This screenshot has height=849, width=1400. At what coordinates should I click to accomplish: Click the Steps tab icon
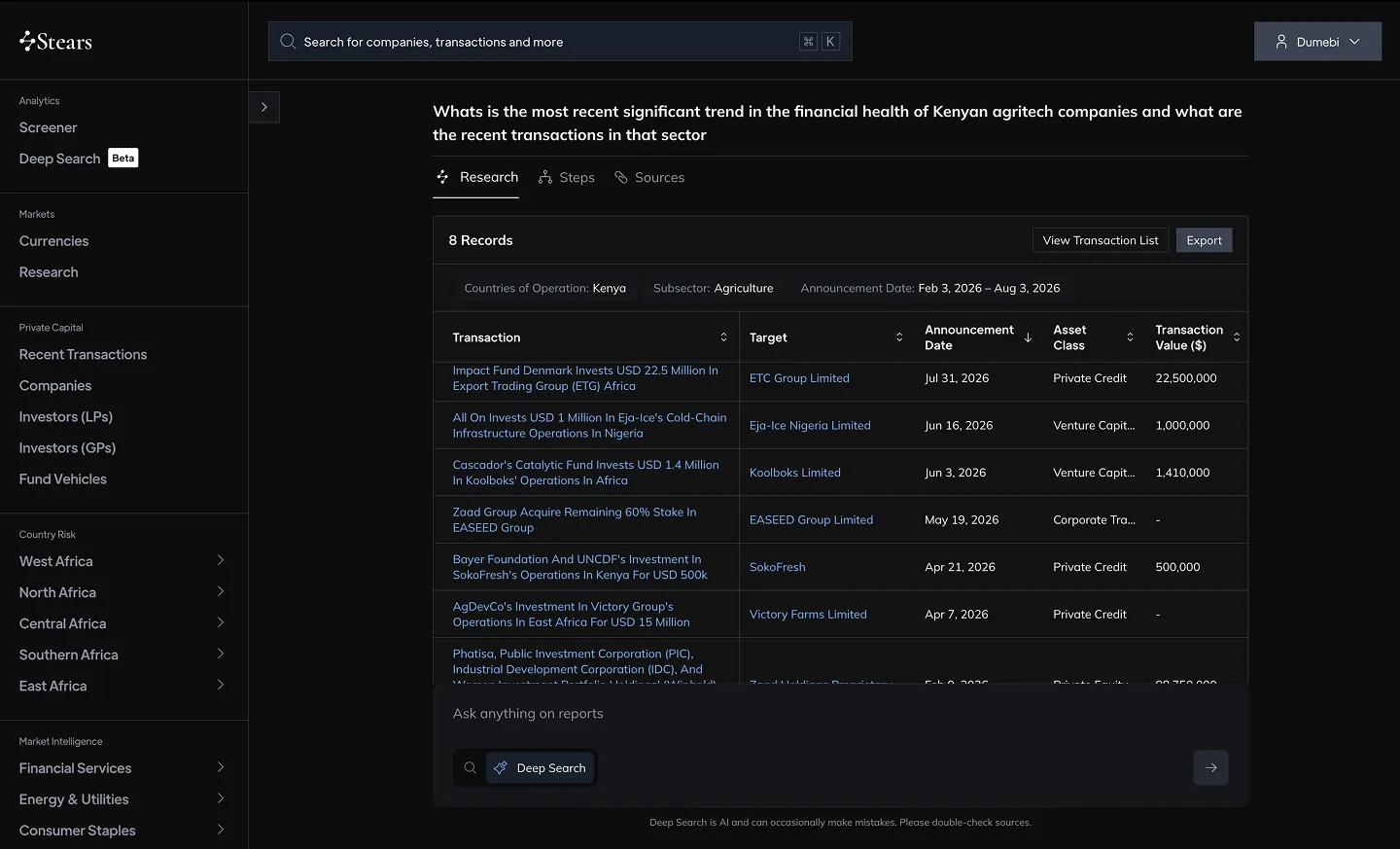click(545, 177)
